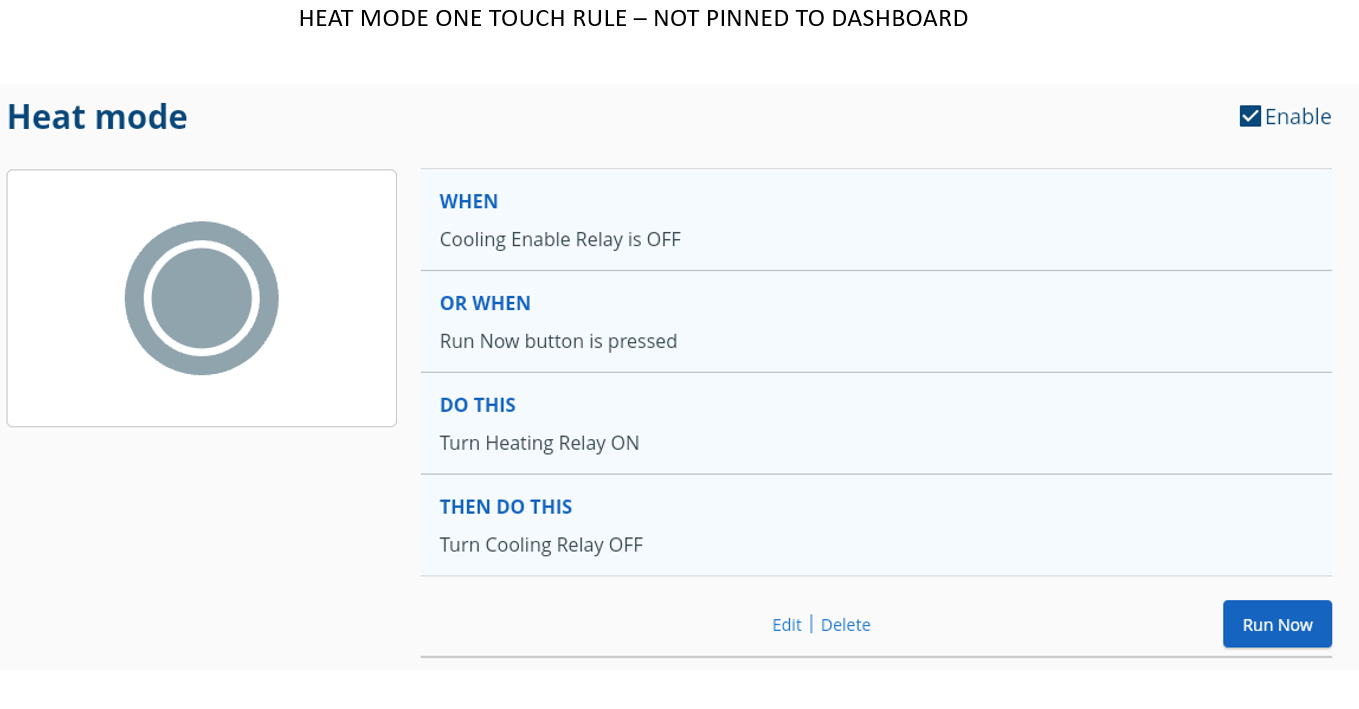Click the Run Now button is pressed condition
This screenshot has width=1359, height=709.
558,341
